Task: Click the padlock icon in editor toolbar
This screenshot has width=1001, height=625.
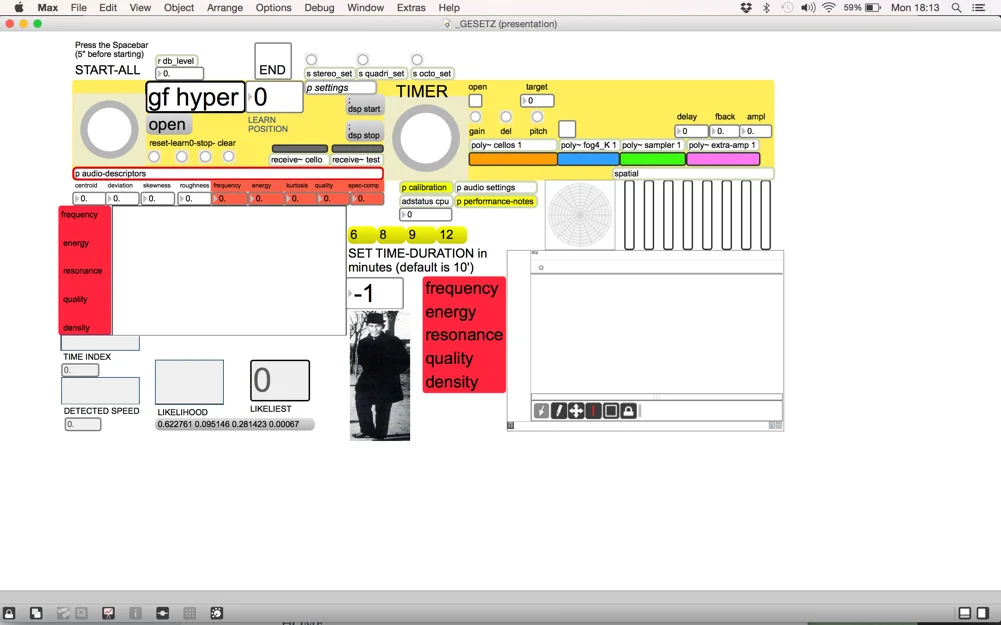Action: (x=628, y=411)
